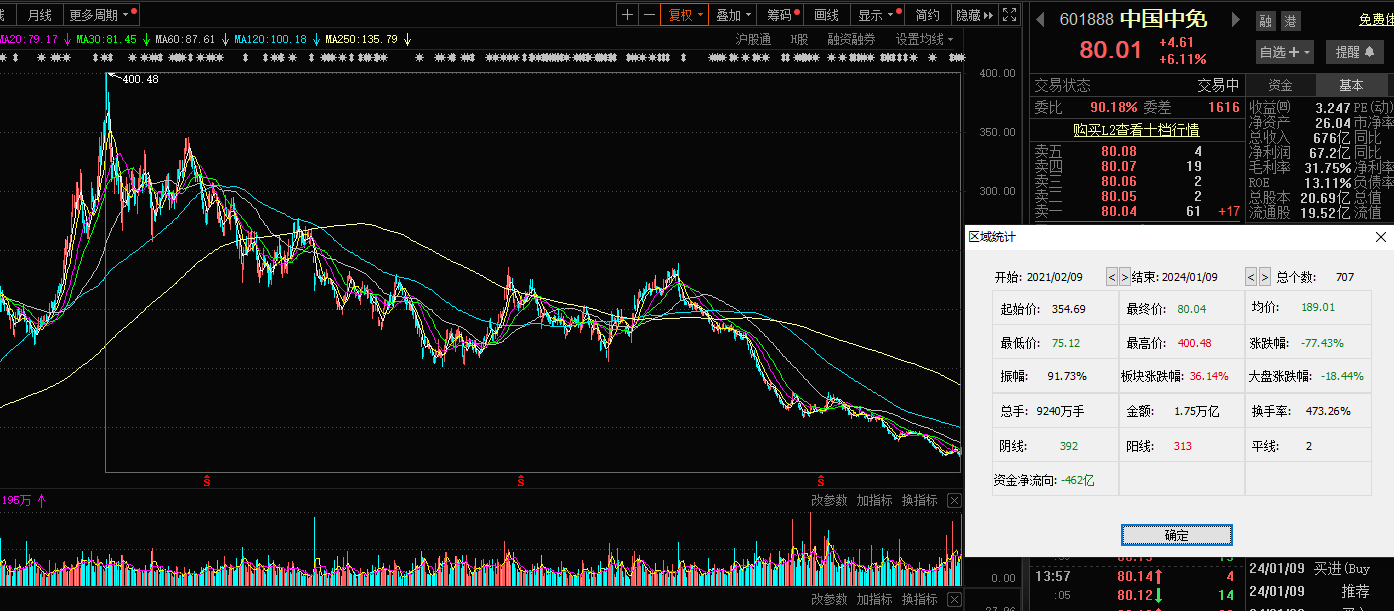This screenshot has height=611, width=1394.
Task: Click the minus zoom-out chart icon
Action: (649, 15)
